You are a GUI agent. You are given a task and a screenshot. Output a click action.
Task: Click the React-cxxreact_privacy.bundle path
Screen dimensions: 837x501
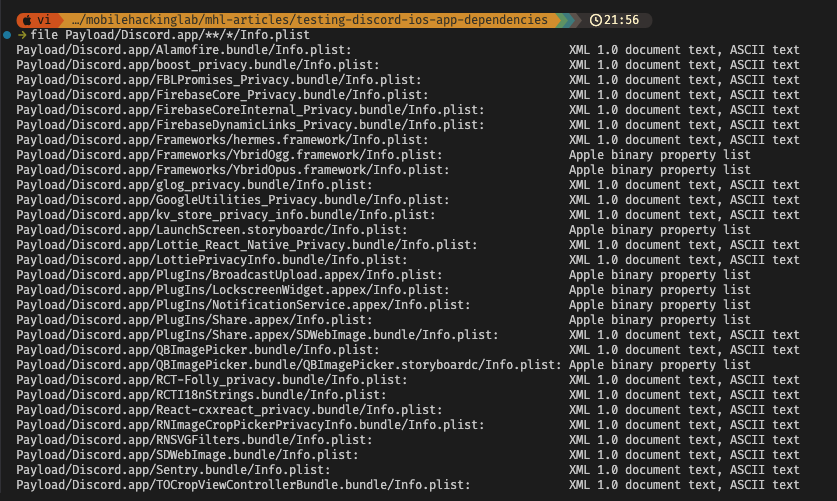pyautogui.click(x=229, y=410)
